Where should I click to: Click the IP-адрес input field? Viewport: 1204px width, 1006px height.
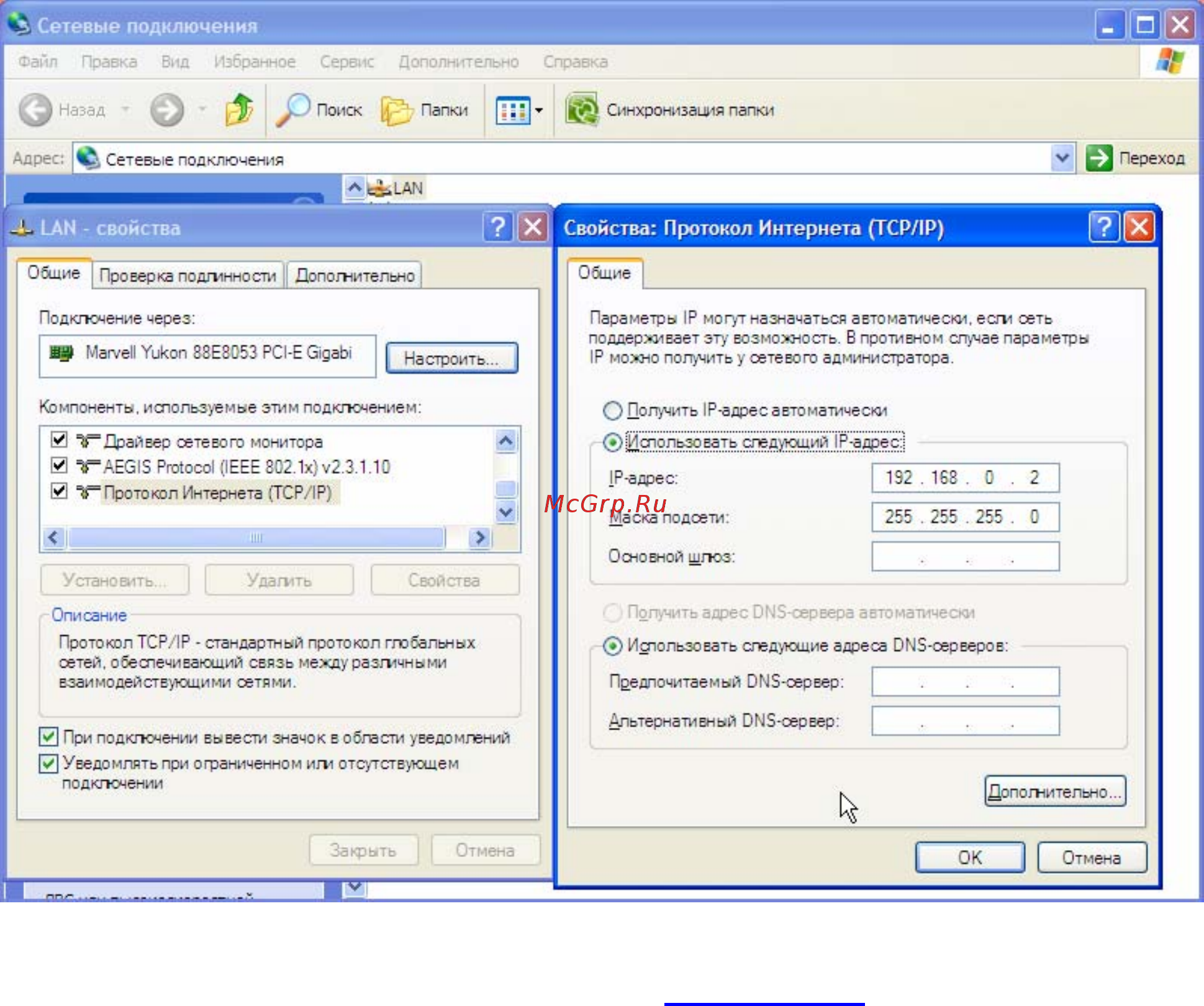(966, 478)
